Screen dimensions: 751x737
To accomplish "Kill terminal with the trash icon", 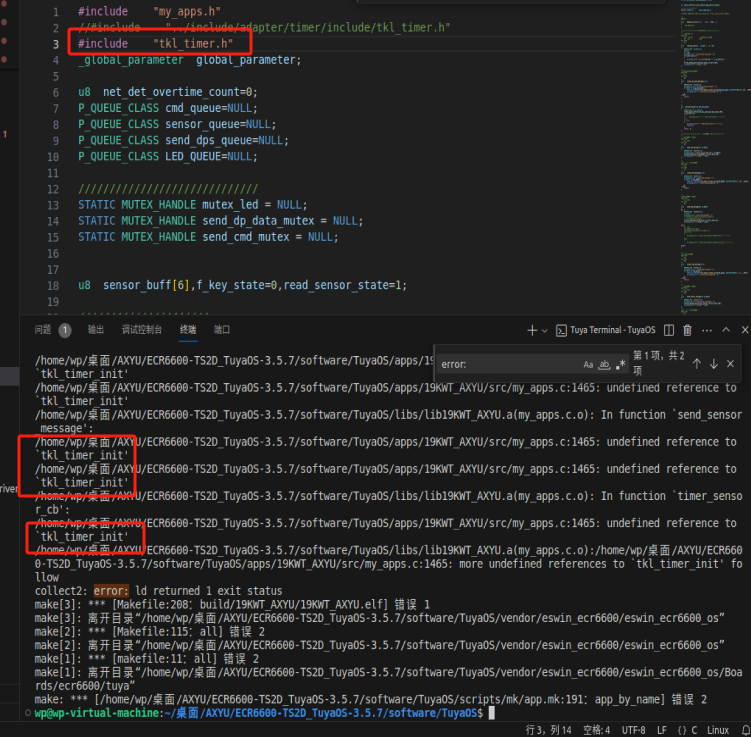I will point(687,330).
